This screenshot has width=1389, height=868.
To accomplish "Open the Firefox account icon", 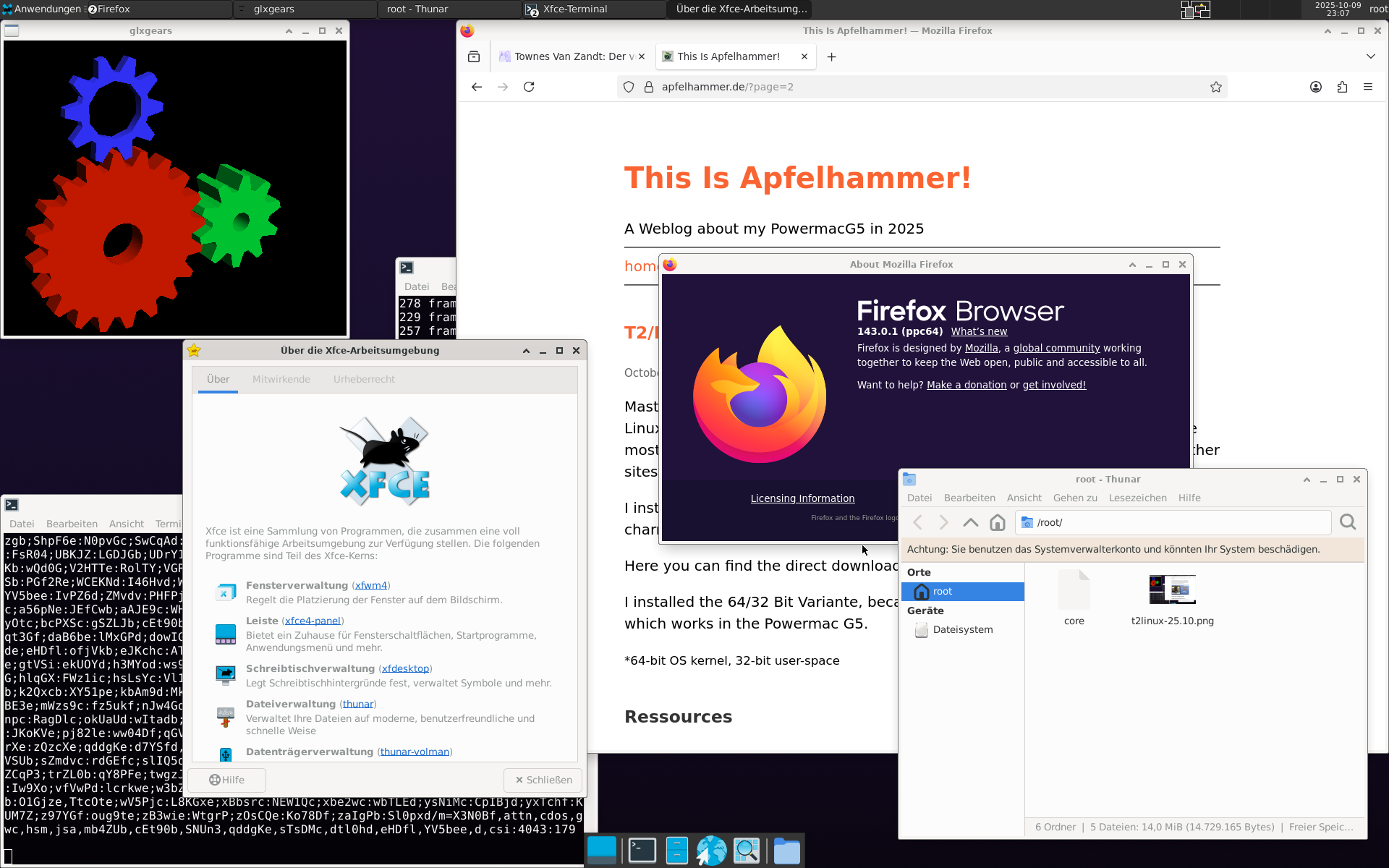I will click(1315, 87).
